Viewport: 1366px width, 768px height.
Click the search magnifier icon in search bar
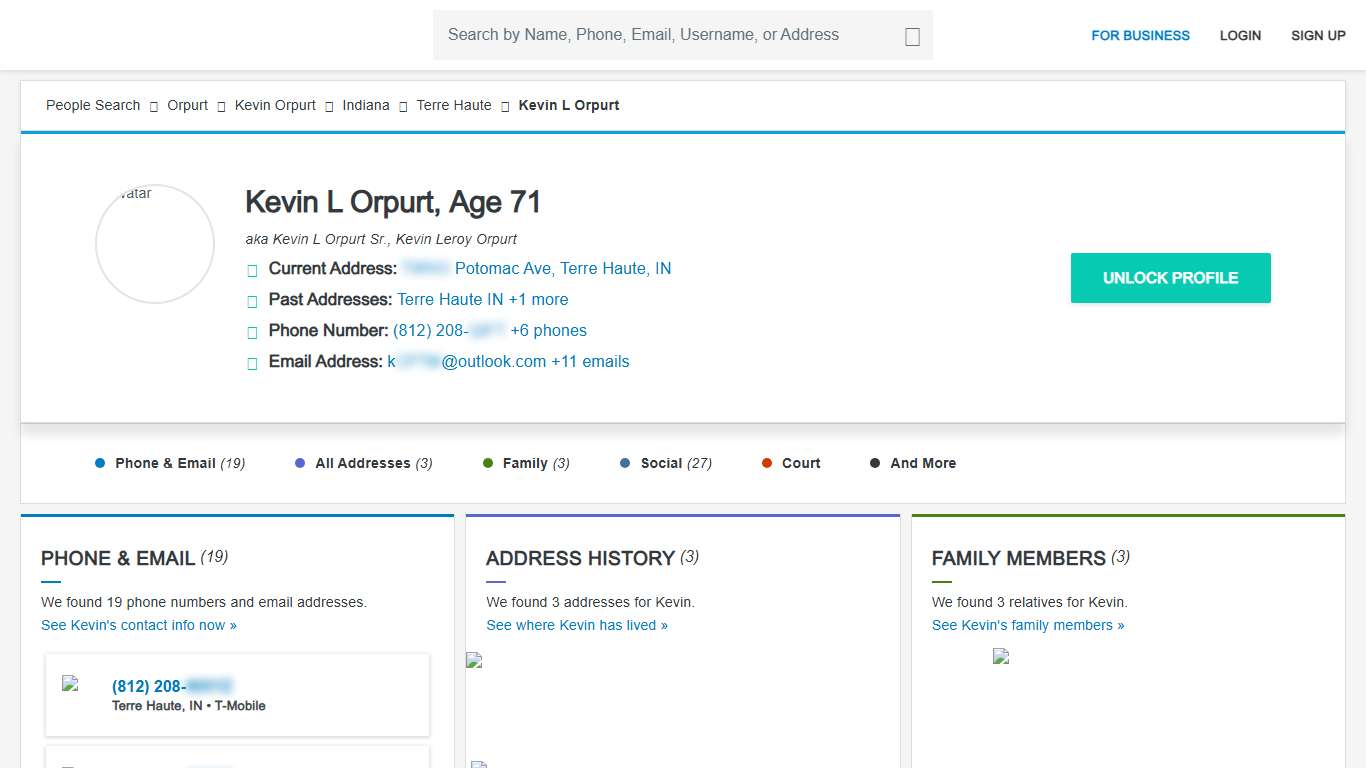(x=912, y=36)
